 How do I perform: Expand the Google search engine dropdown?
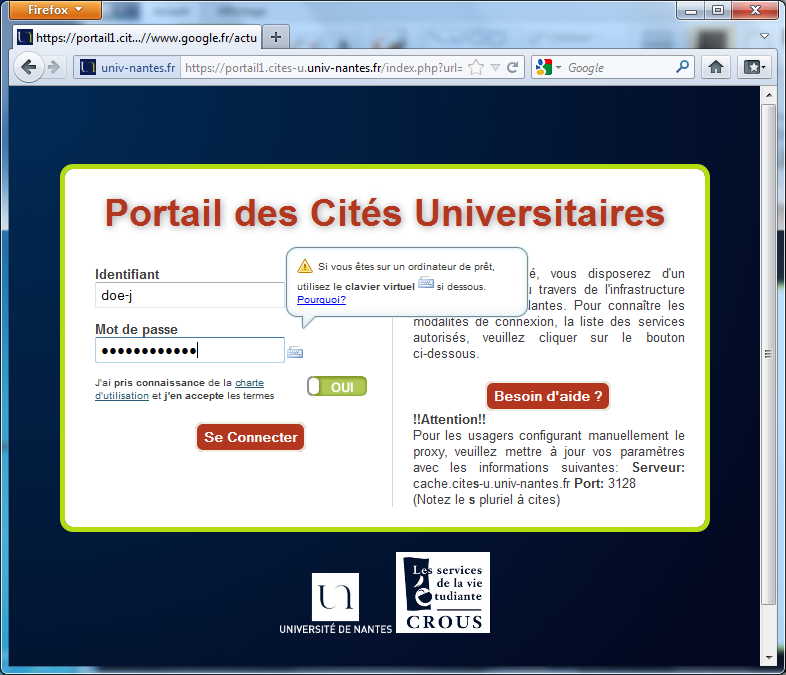click(x=549, y=68)
